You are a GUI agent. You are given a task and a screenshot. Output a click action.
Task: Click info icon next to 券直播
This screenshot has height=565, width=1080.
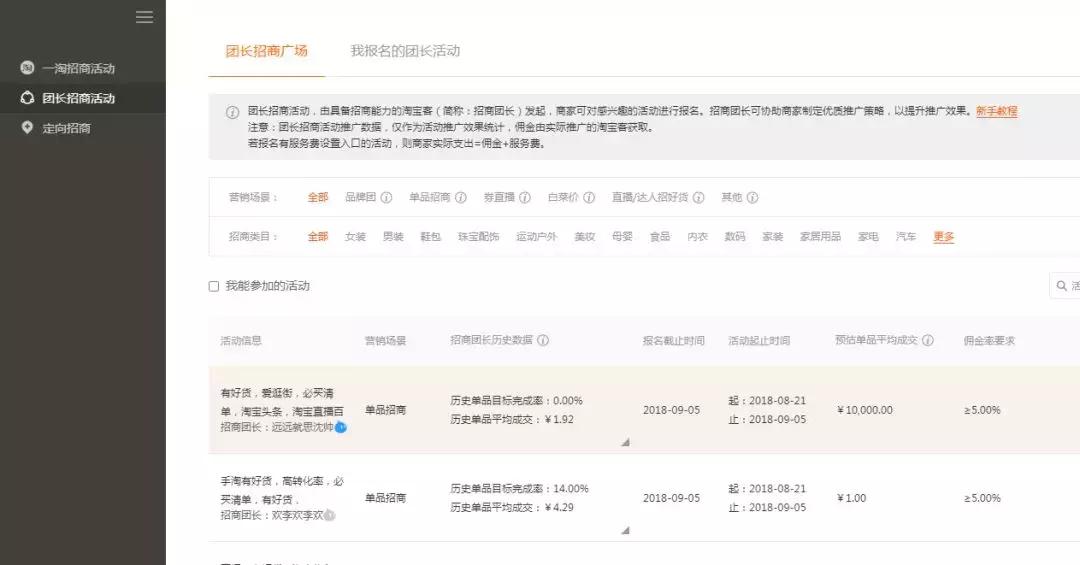525,198
